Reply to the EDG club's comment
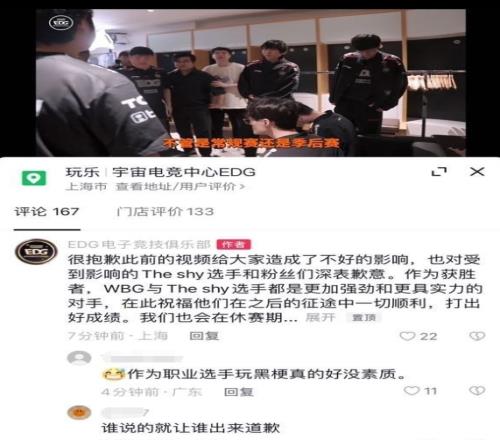The height and width of the screenshot is (440, 500). 204,336
